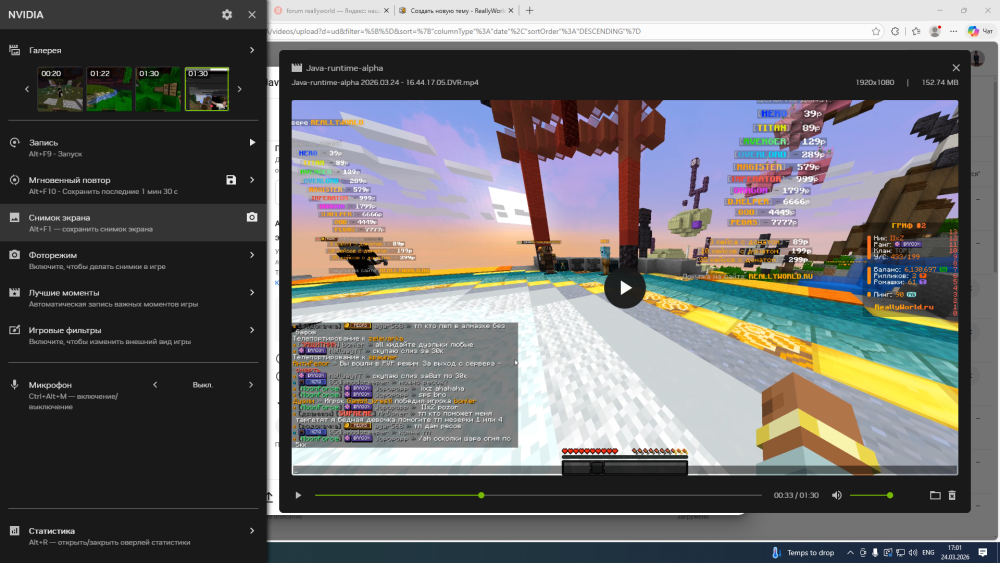
Task: Take a screenshot using the camera icon
Action: [252, 217]
